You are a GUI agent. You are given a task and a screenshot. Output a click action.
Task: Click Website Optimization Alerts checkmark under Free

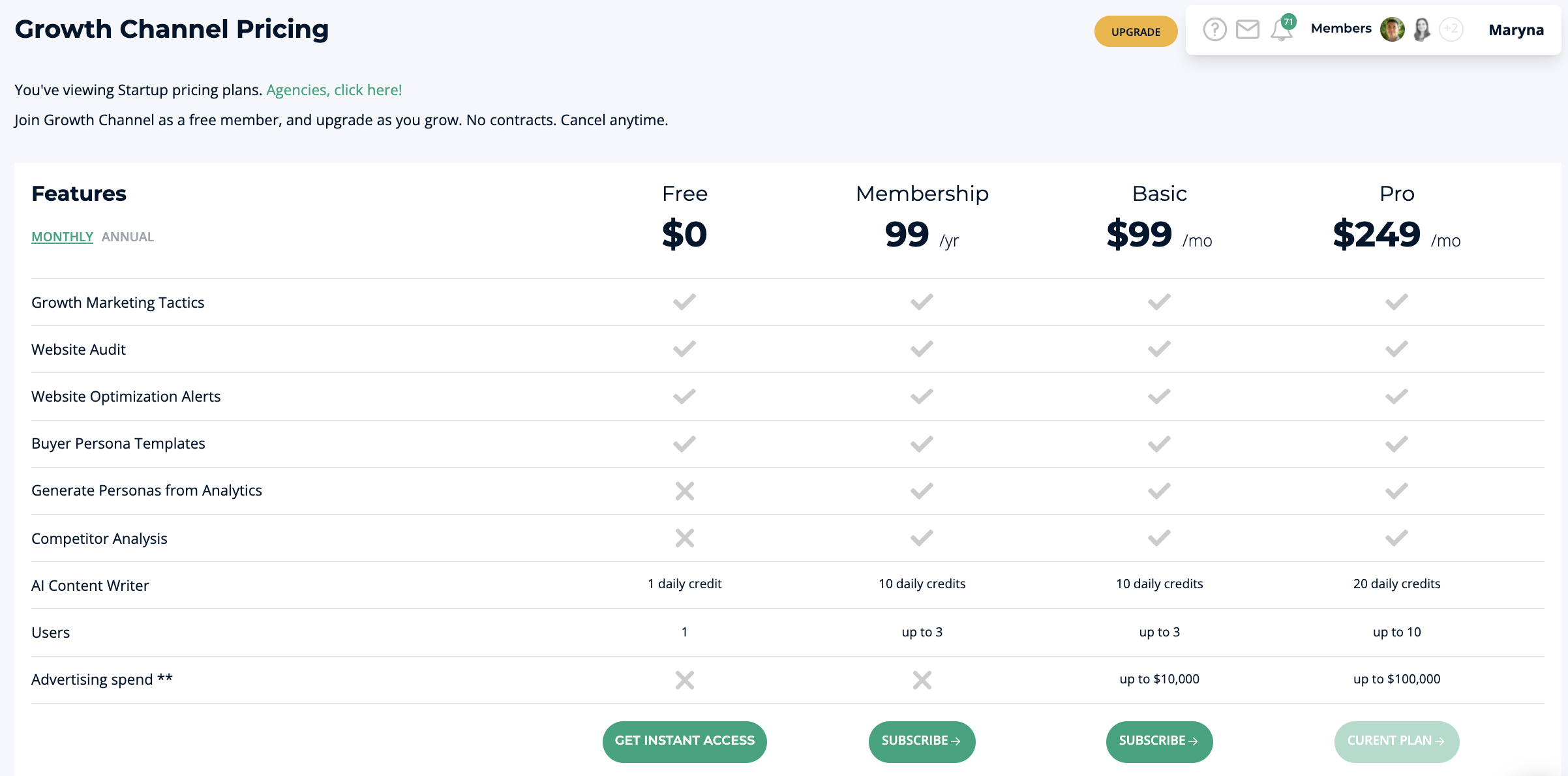coord(684,396)
